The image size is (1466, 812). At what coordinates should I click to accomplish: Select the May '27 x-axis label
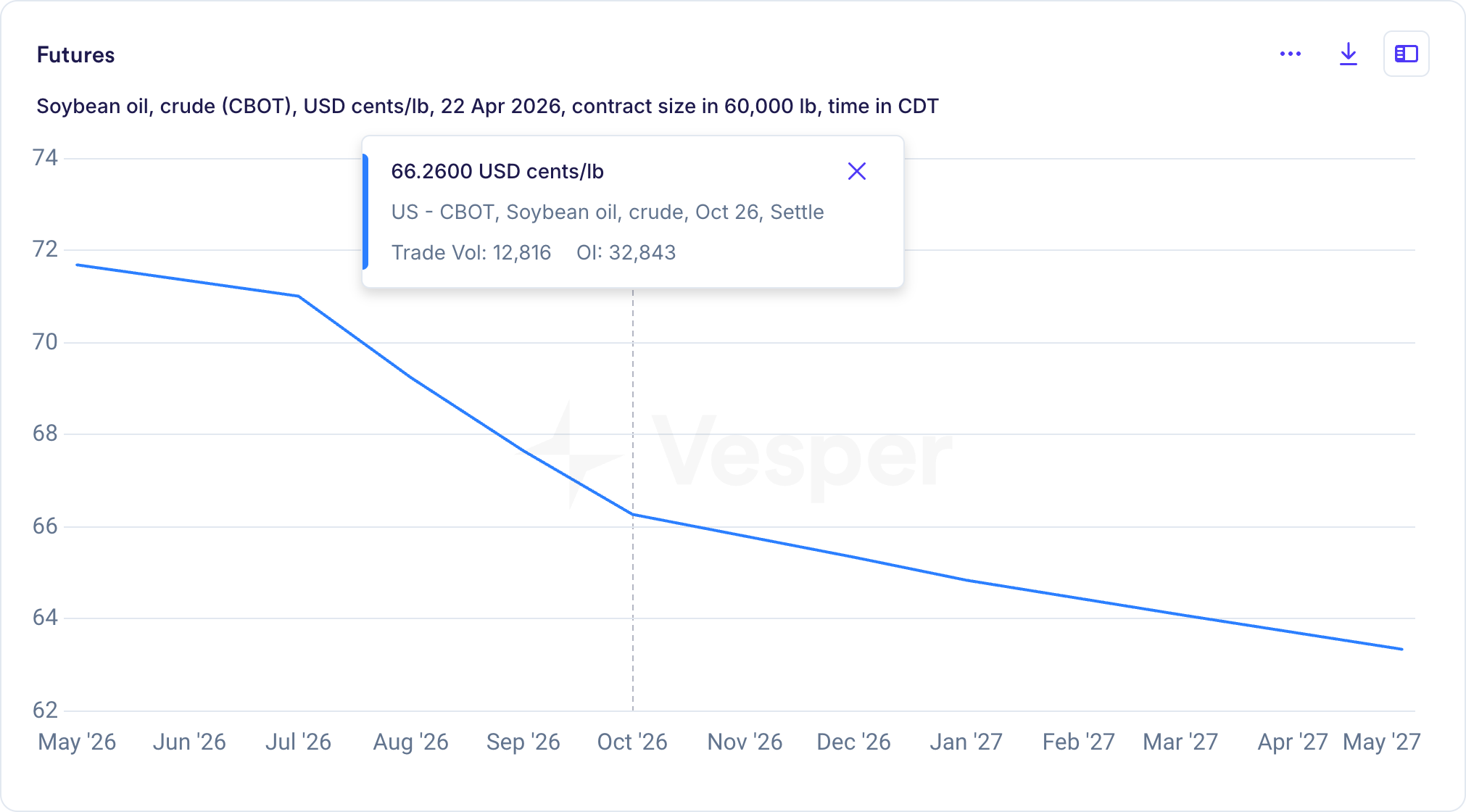point(1381,742)
